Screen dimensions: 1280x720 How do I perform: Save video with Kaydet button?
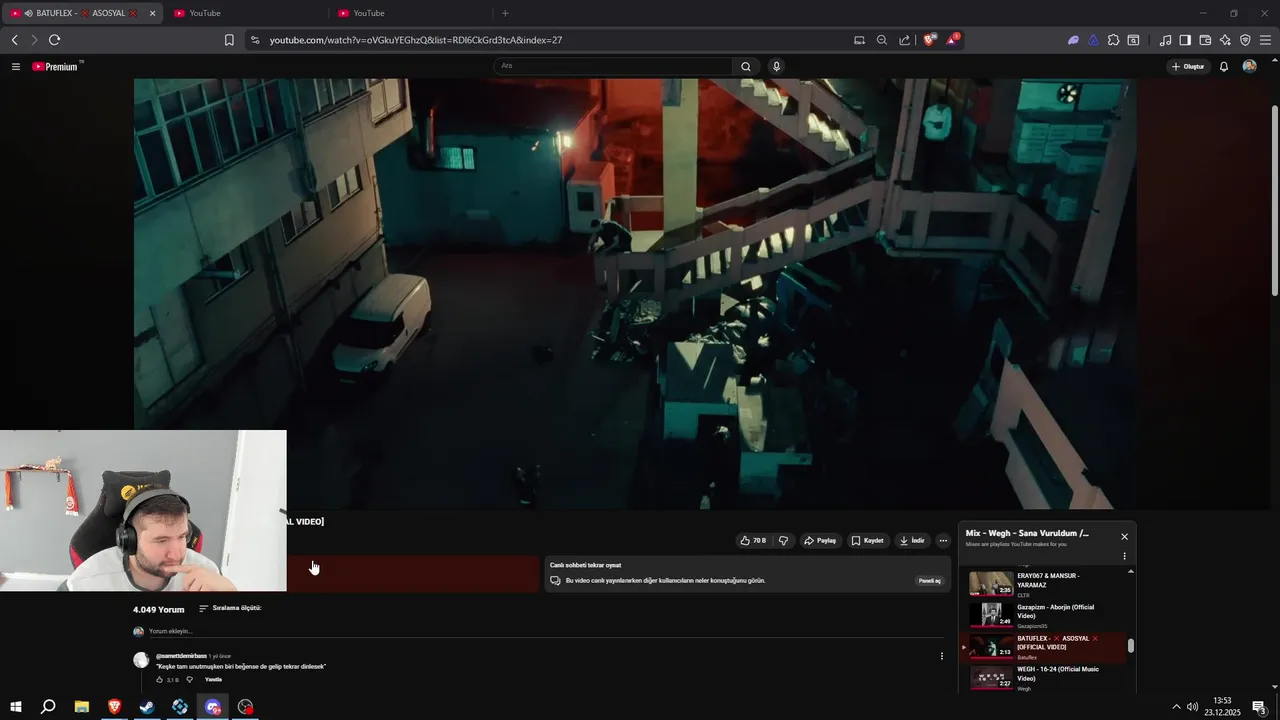pos(867,540)
